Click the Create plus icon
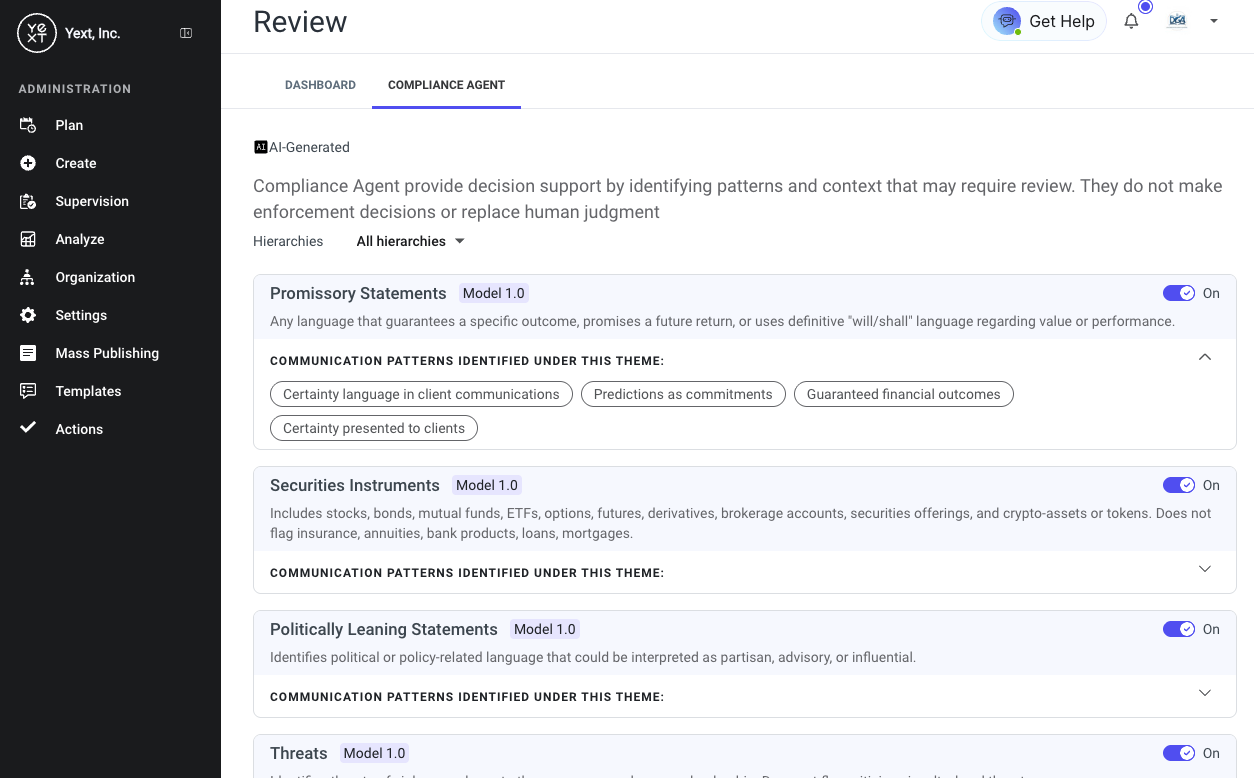The width and height of the screenshot is (1254, 778). 28,163
